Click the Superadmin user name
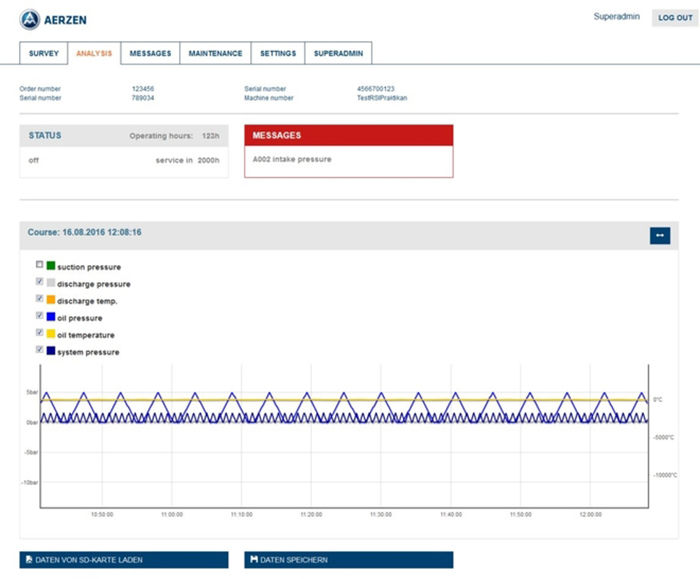 (617, 17)
